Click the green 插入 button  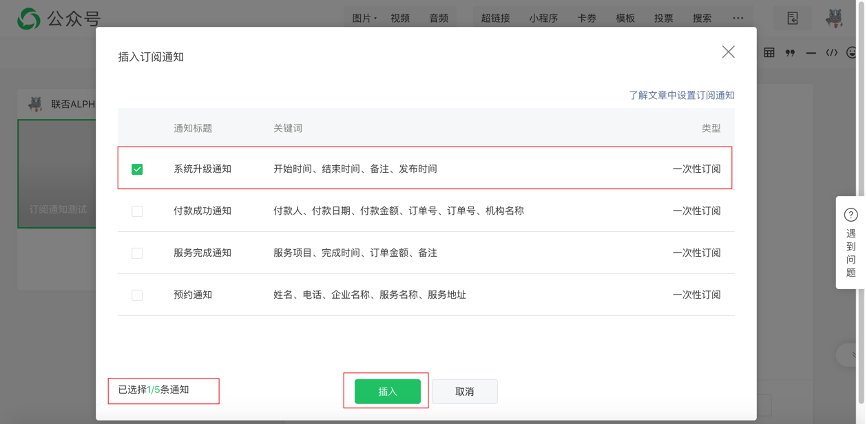coord(387,391)
